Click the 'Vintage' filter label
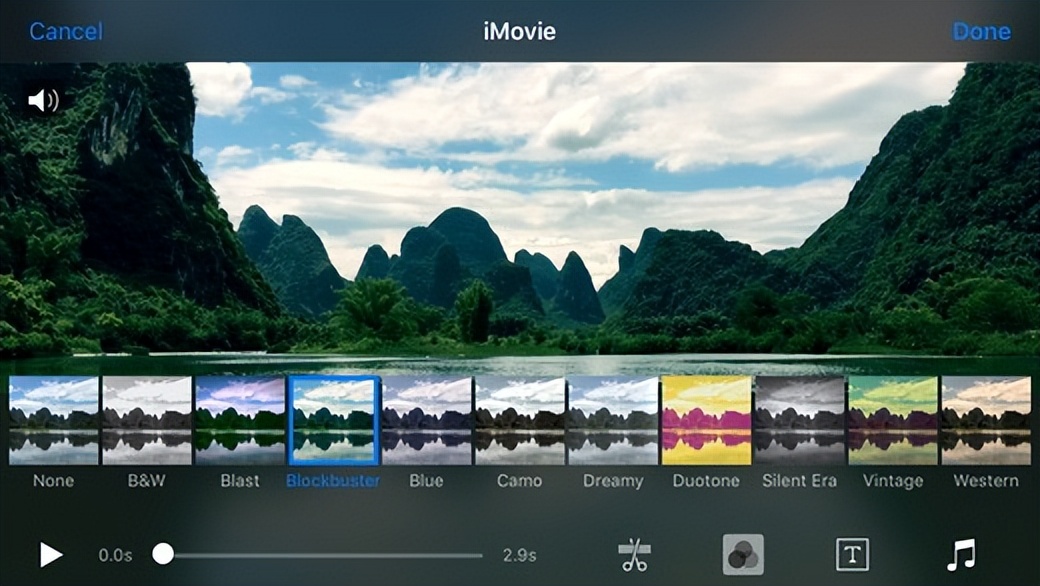Image resolution: width=1040 pixels, height=586 pixels. (893, 481)
